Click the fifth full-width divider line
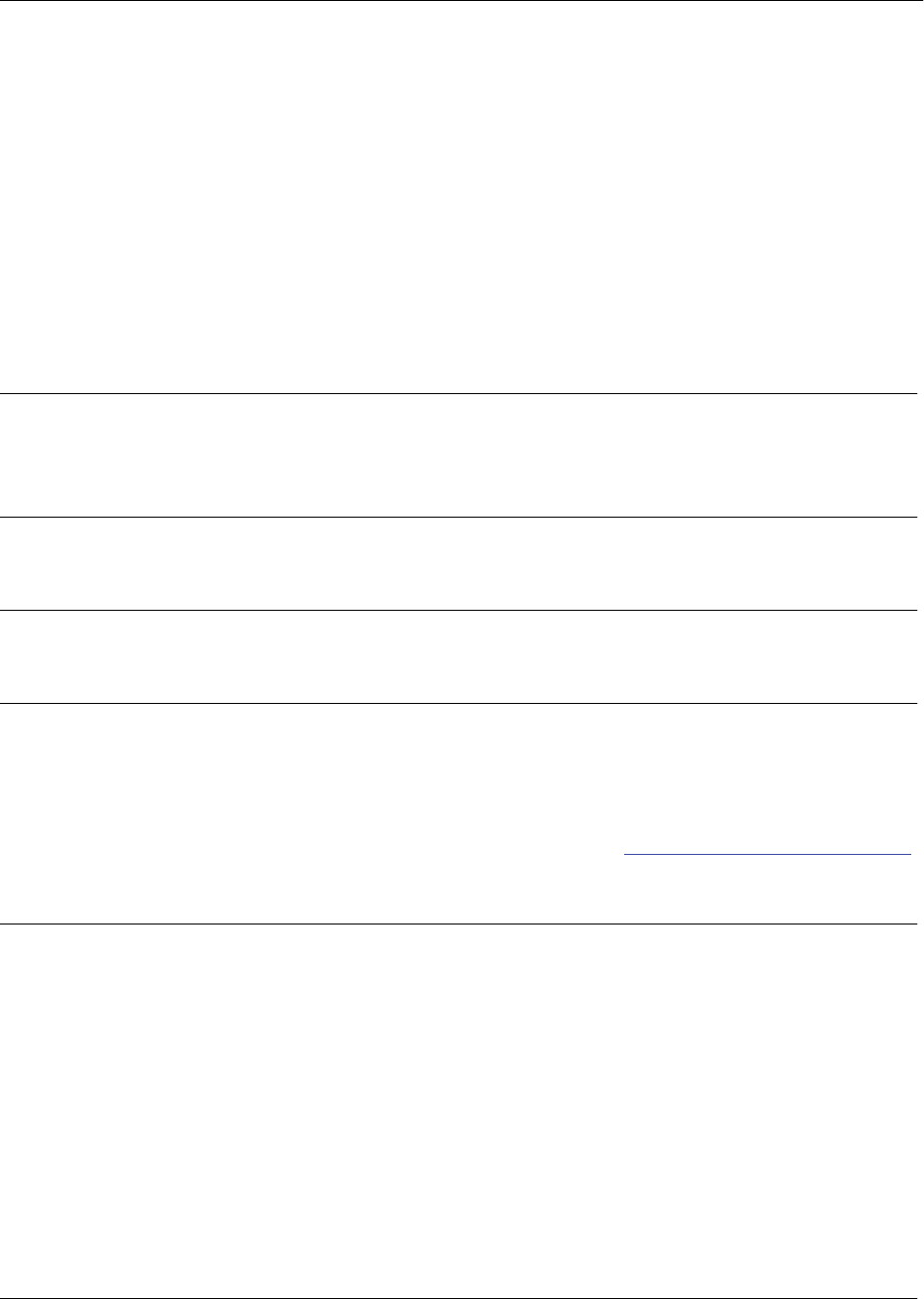 [458, 924]
